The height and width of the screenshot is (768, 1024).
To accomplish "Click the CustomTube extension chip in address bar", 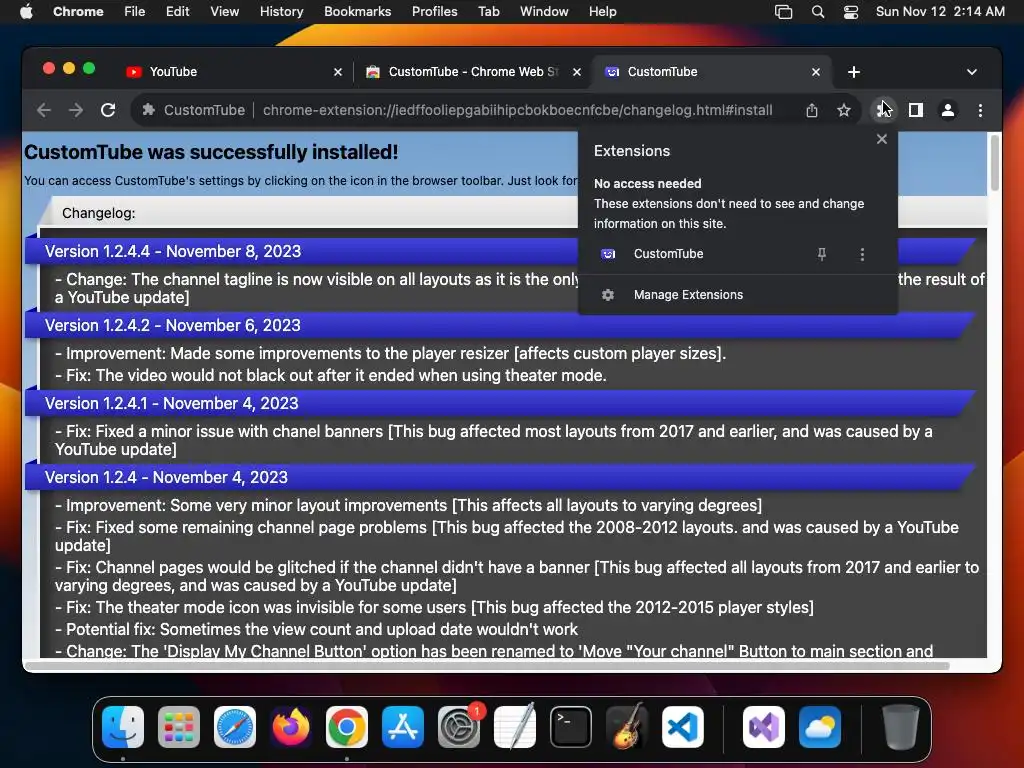I will pos(193,110).
